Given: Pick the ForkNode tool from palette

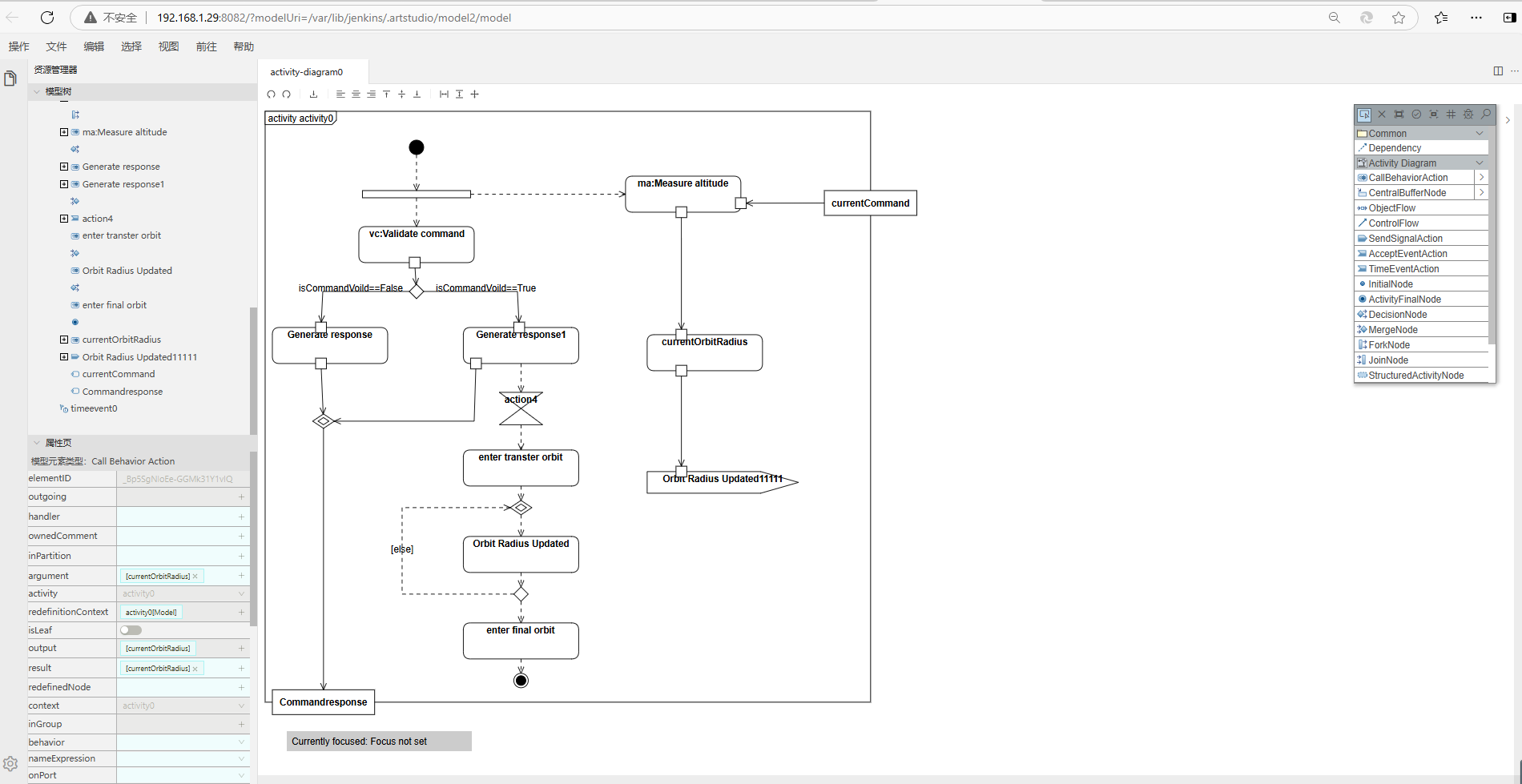Looking at the screenshot, I should coord(1388,345).
